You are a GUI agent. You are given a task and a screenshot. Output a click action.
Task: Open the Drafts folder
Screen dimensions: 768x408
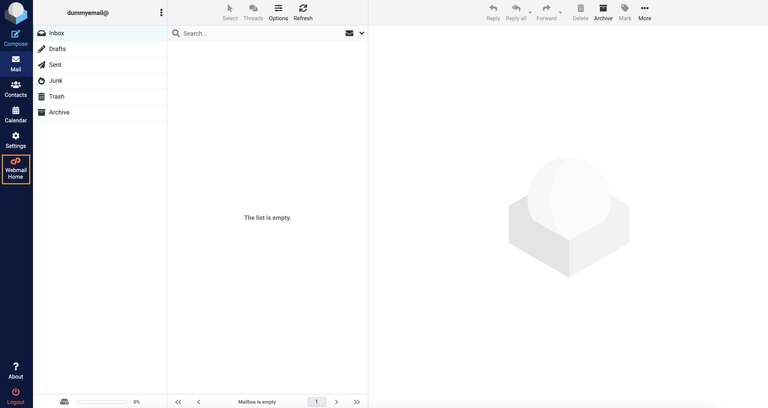[100, 49]
